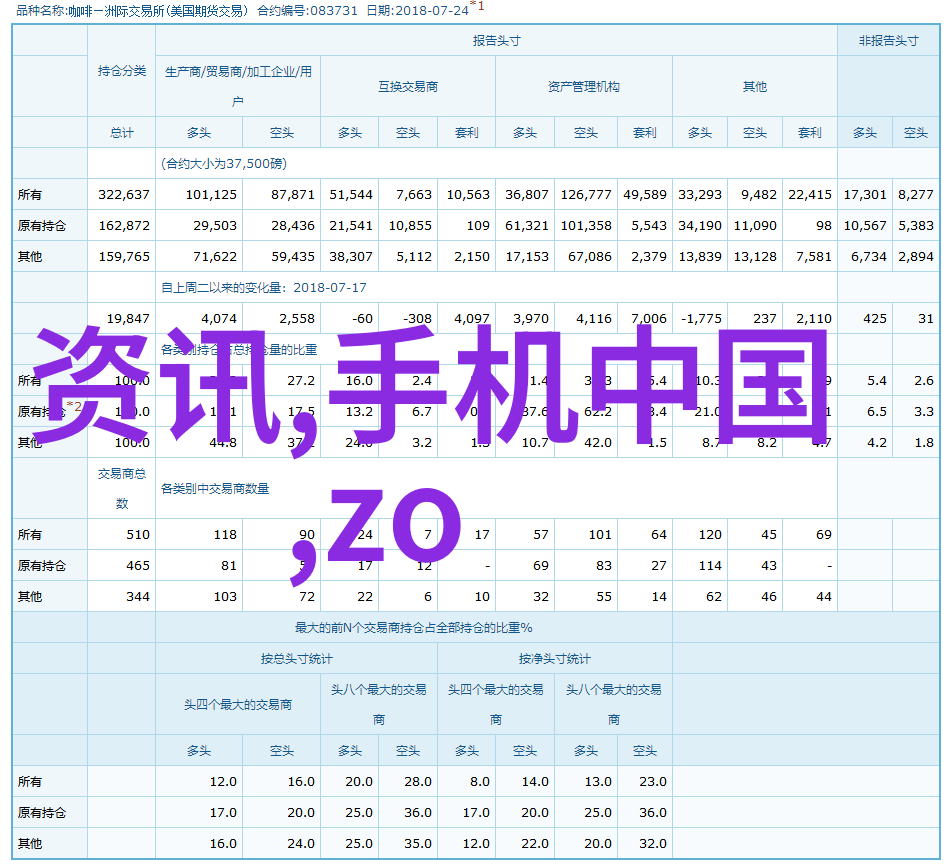Click cell value 49,589
950x867 pixels.
click(x=645, y=194)
